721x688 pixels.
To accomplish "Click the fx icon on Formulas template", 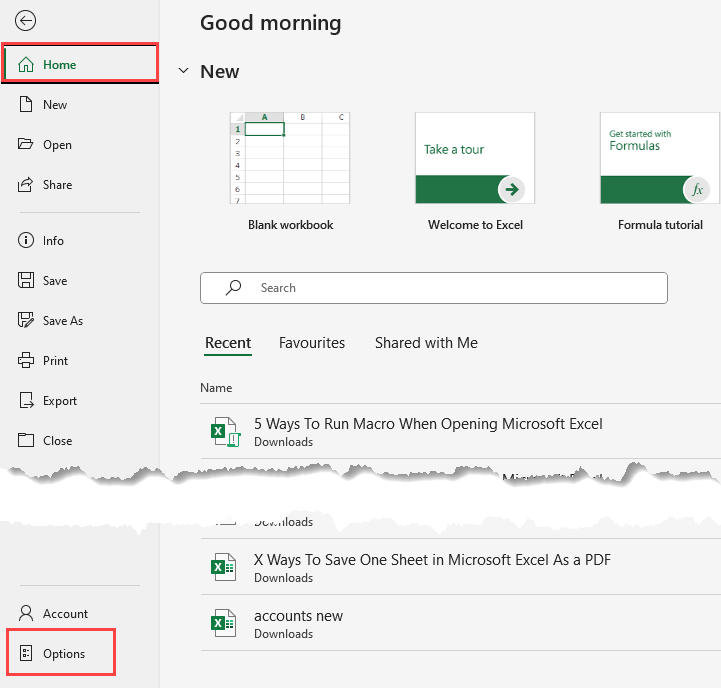I will (697, 189).
